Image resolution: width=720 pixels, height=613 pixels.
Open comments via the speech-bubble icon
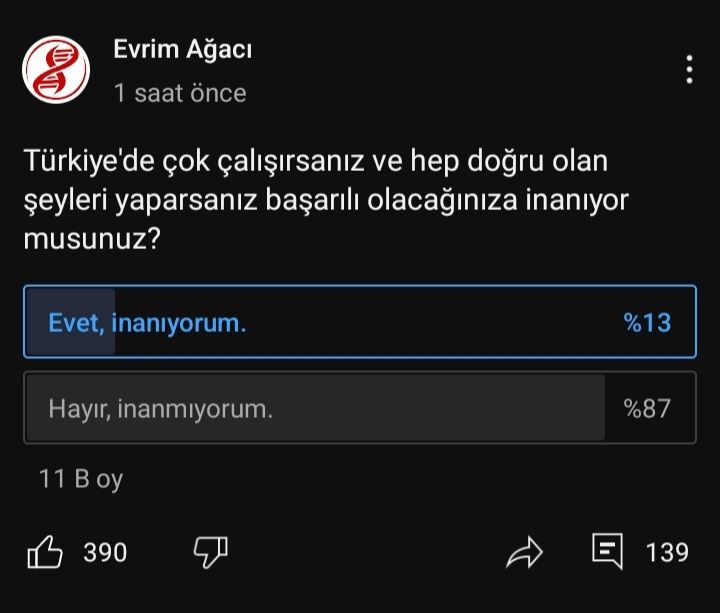point(608,551)
